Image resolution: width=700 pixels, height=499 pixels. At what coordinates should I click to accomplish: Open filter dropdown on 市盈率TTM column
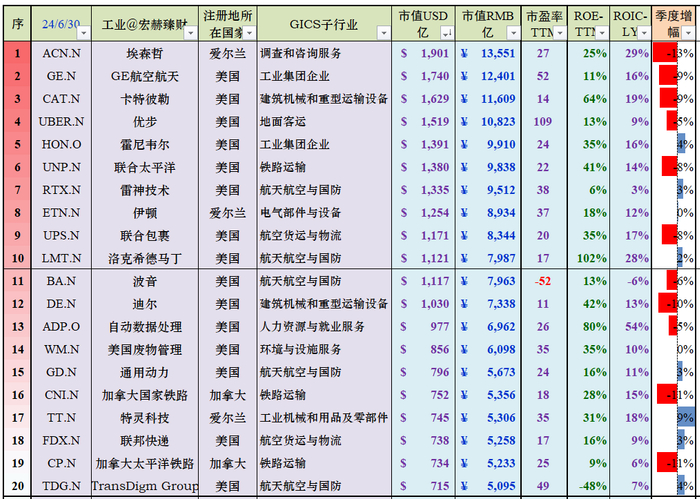pos(560,33)
